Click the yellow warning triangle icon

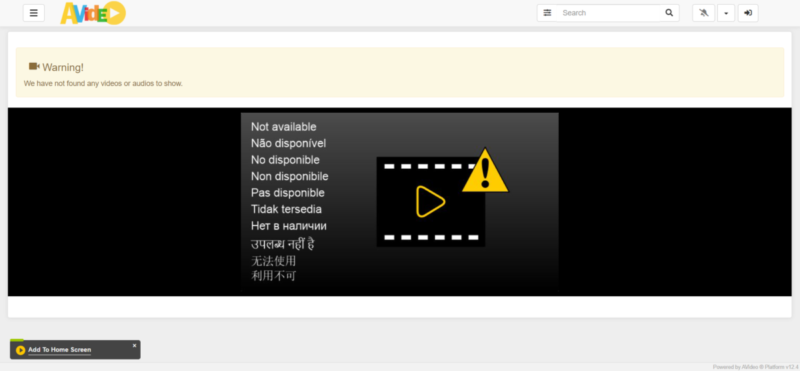(x=485, y=171)
